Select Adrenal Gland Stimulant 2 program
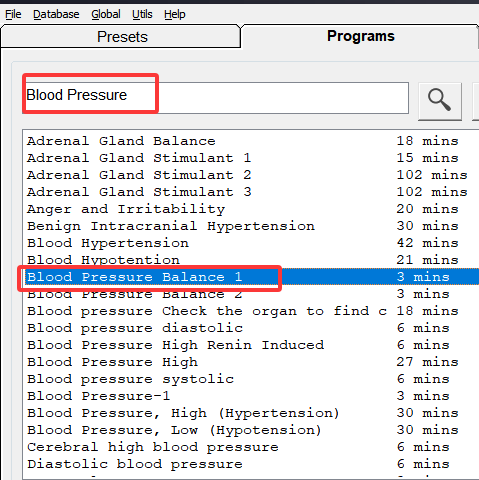479x480 pixels. click(x=252, y=175)
